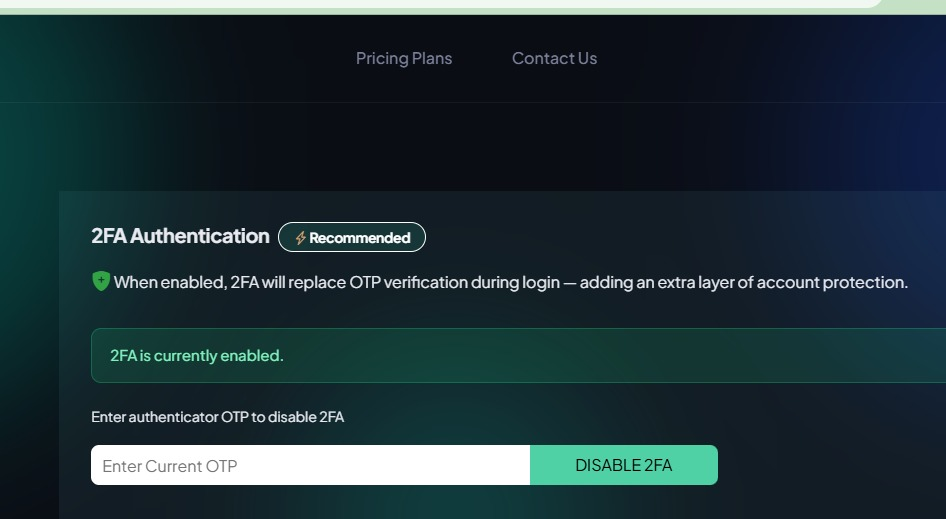
Task: Click the DISABLE 2FA button
Action: pos(624,465)
